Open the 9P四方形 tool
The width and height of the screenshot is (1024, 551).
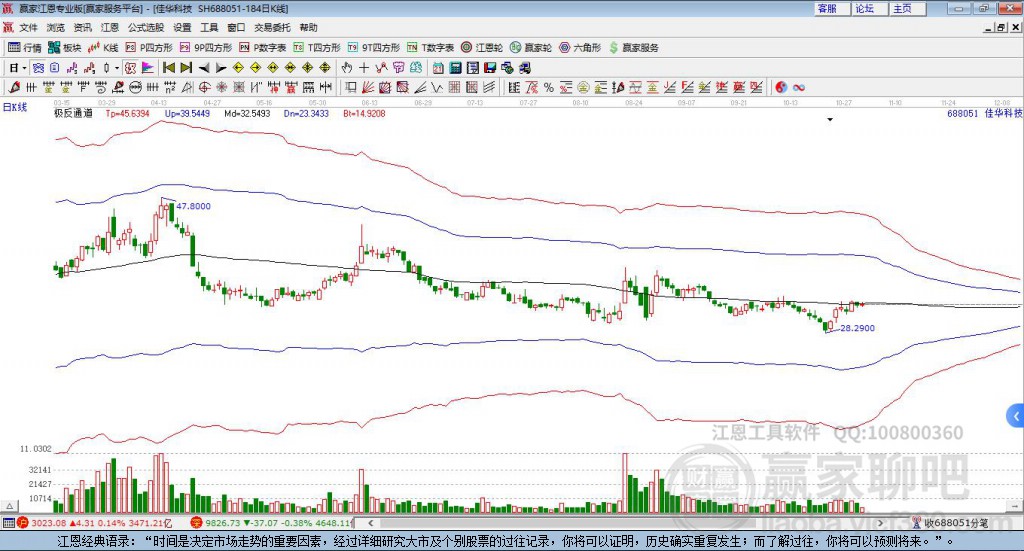coord(206,48)
